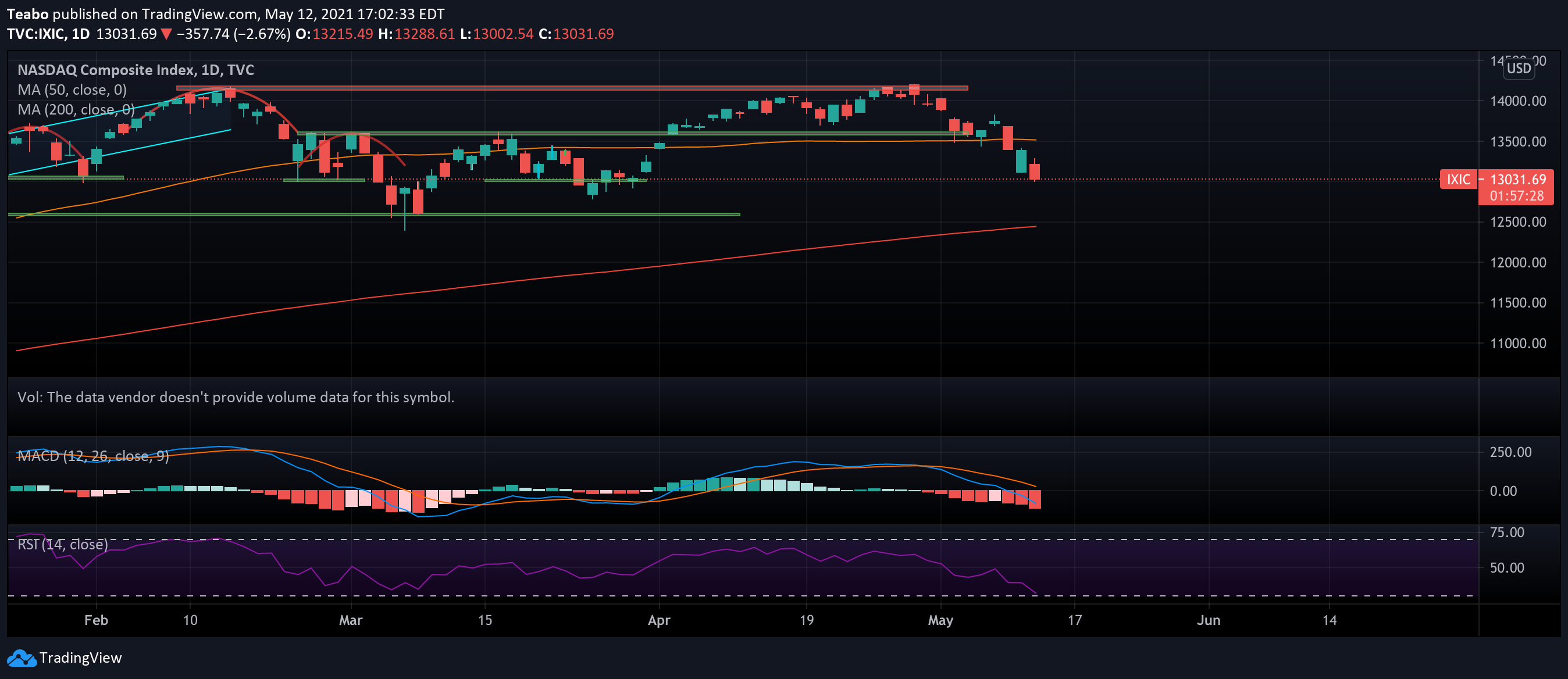Click the 14000.00 price axis label
This screenshot has height=679, width=1568.
click(x=1518, y=101)
